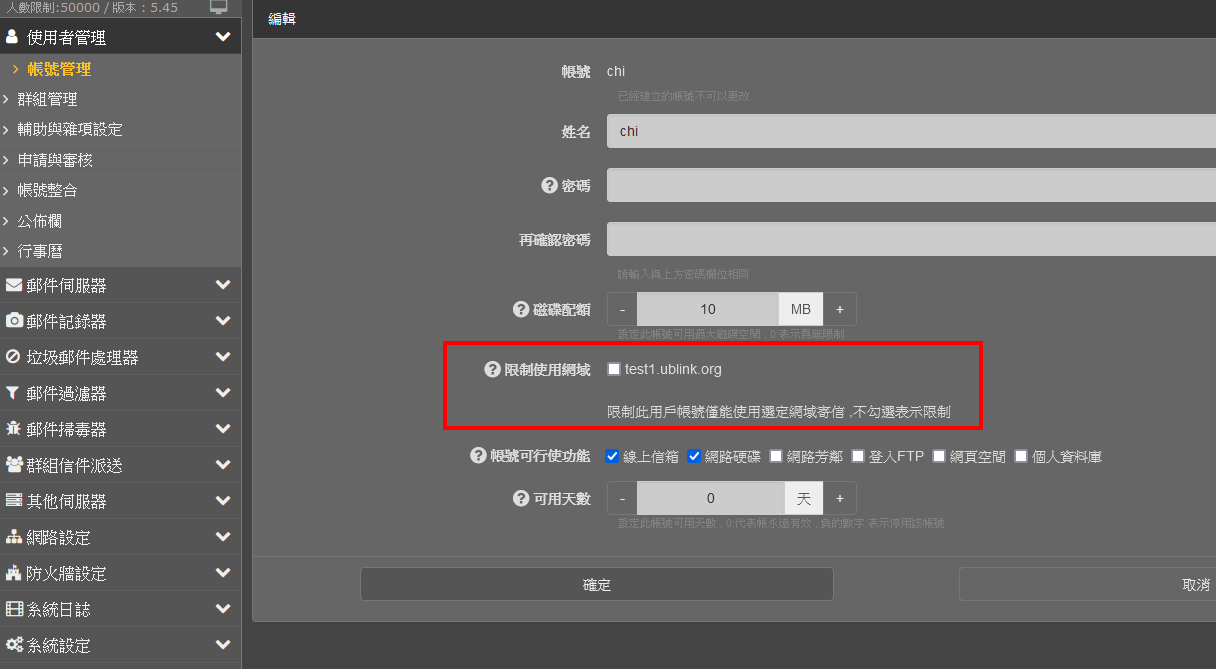This screenshot has height=669, width=1216.
Task: Increase disk quota with plus button
Action: (840, 309)
